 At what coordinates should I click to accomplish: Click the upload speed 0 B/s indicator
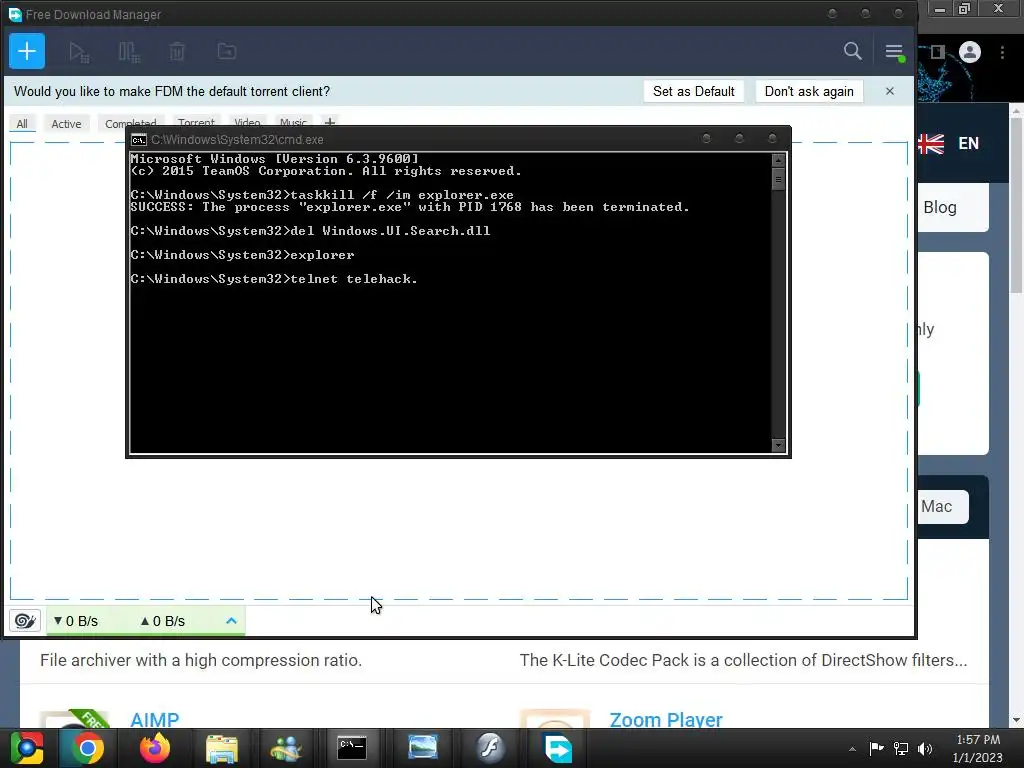(x=163, y=621)
